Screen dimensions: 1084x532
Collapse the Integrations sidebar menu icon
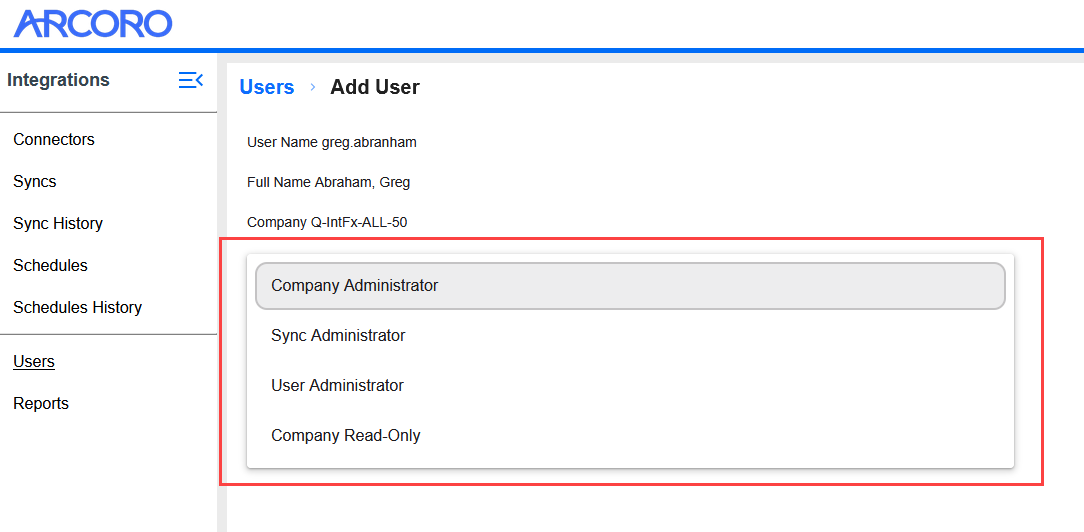tap(190, 80)
